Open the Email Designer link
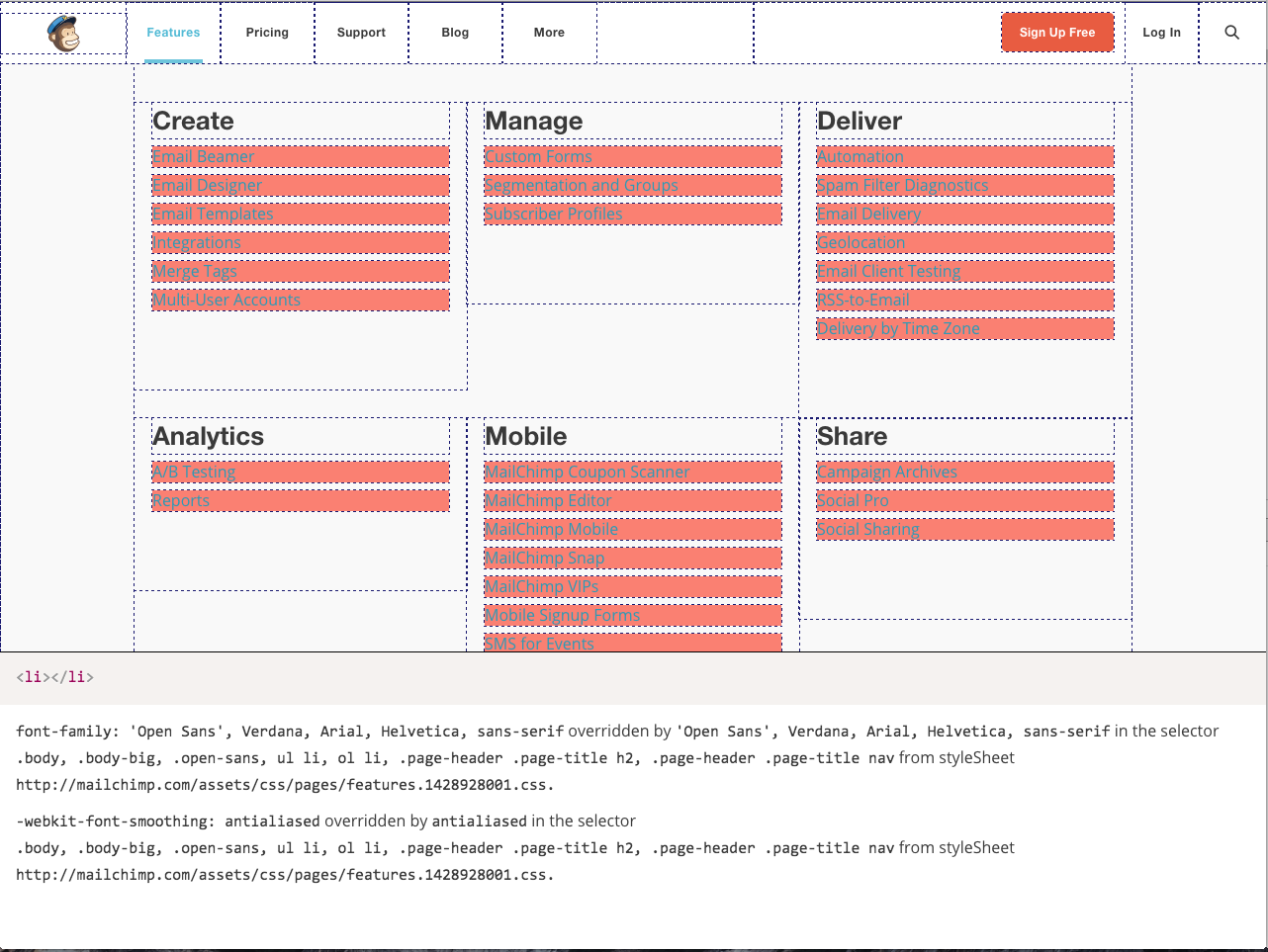Image resolution: width=1268 pixels, height=952 pixels. (207, 185)
